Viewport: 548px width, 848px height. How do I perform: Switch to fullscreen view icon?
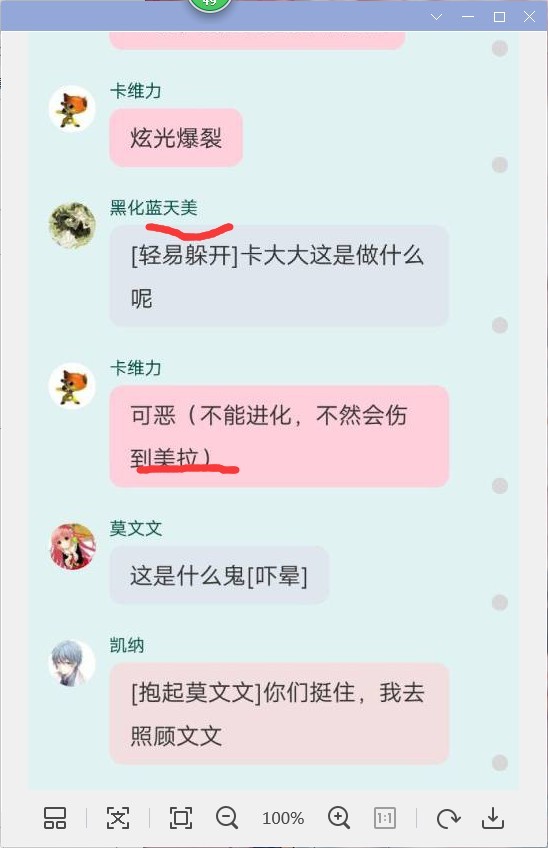[x=181, y=818]
